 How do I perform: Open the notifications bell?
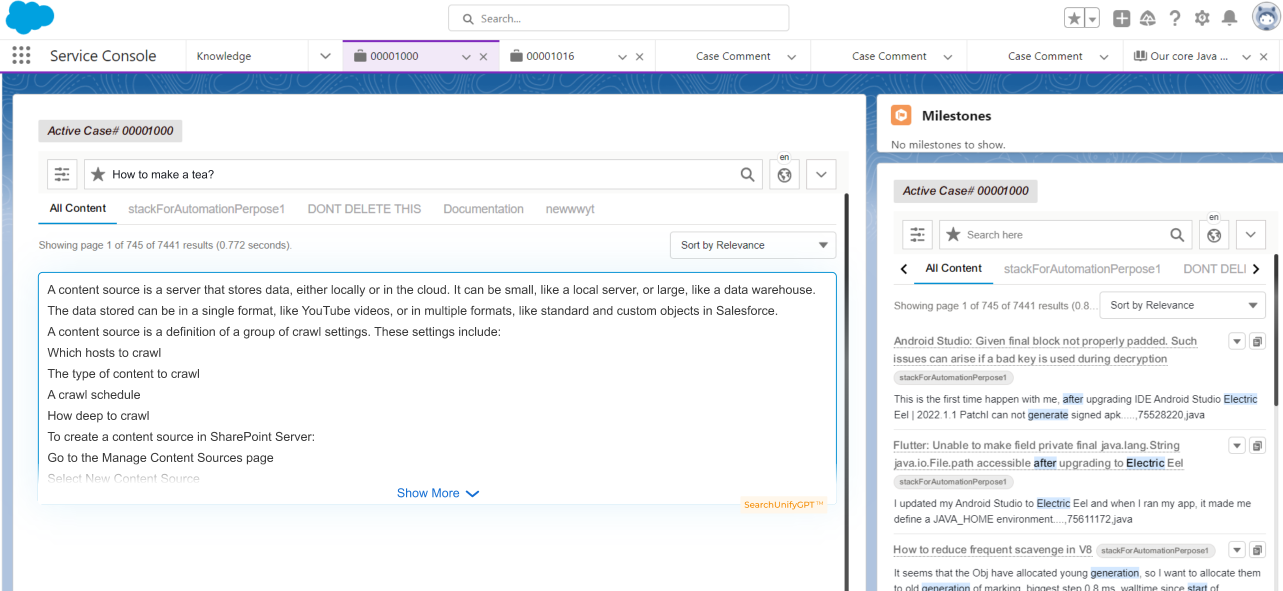(1229, 18)
